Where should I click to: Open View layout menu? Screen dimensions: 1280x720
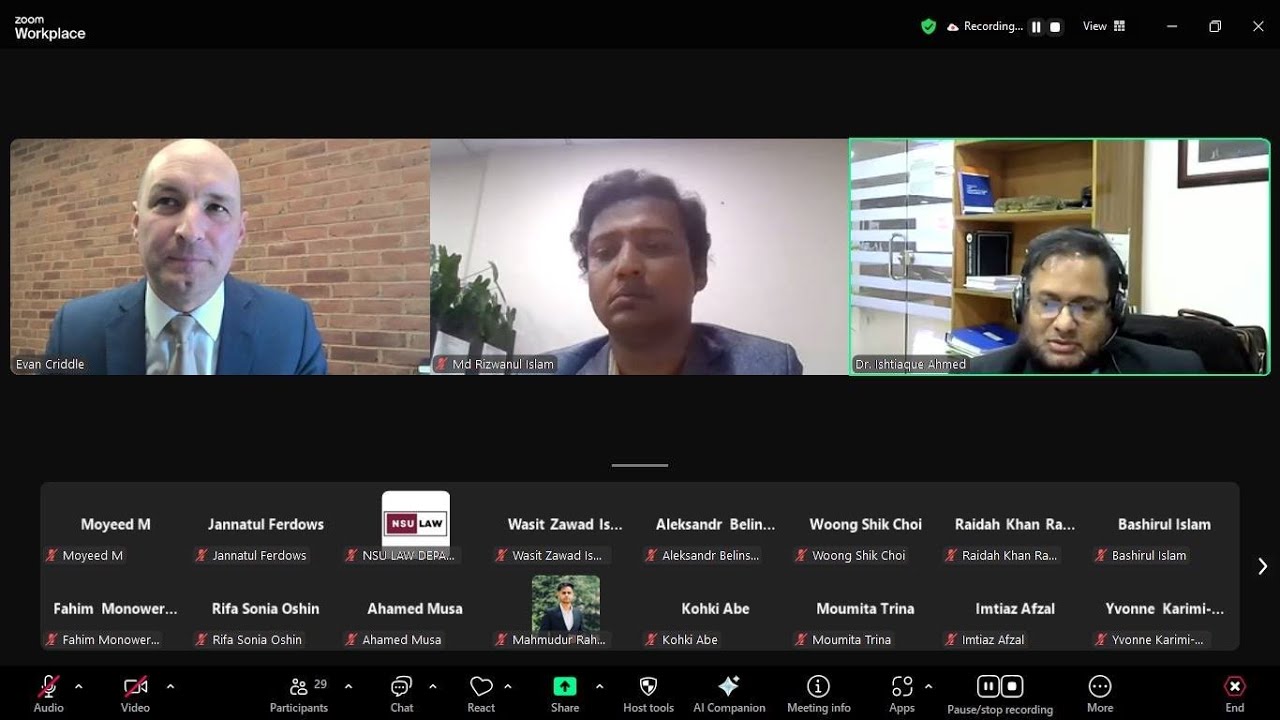[1104, 27]
